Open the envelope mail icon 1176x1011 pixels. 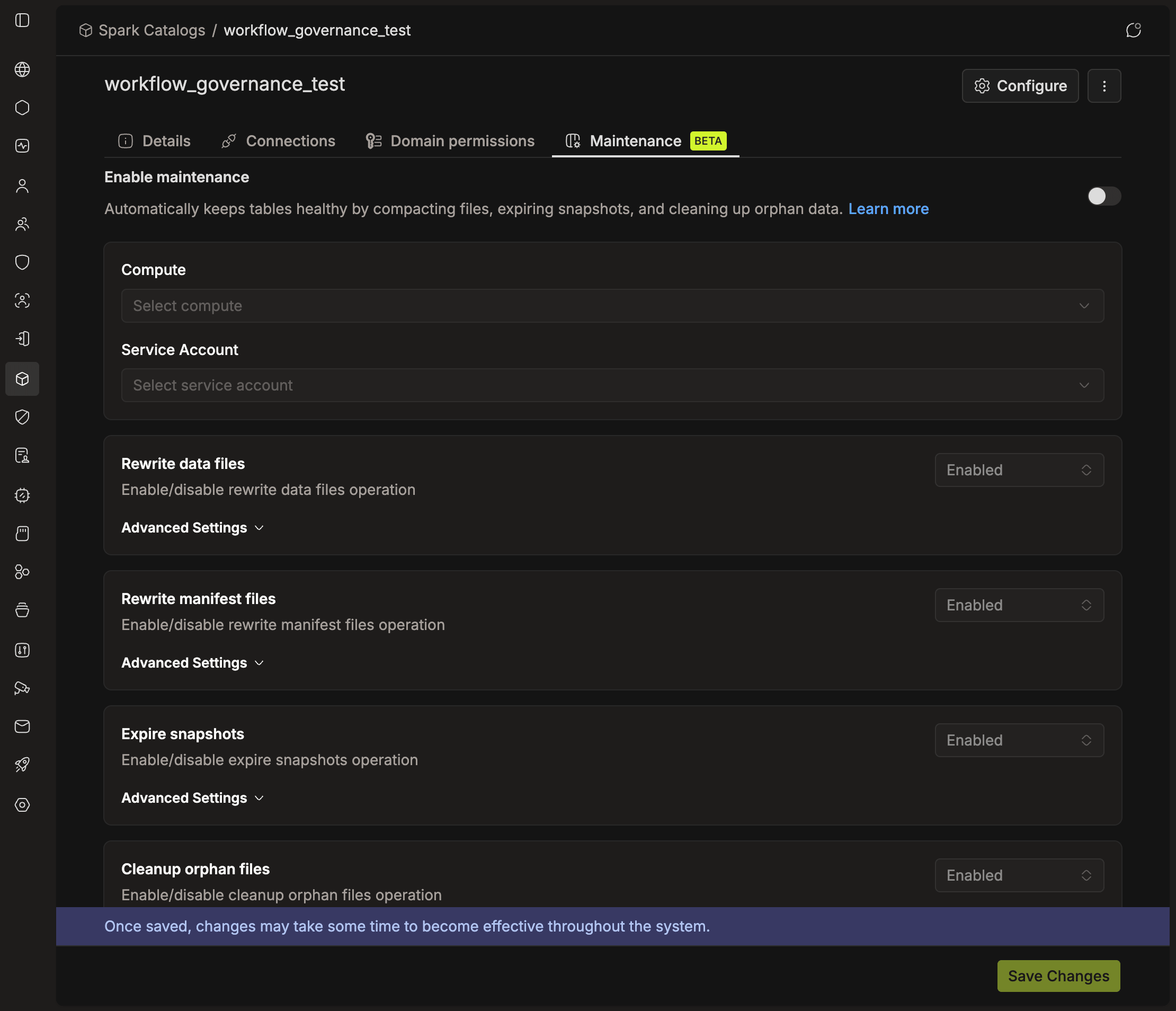(22, 726)
